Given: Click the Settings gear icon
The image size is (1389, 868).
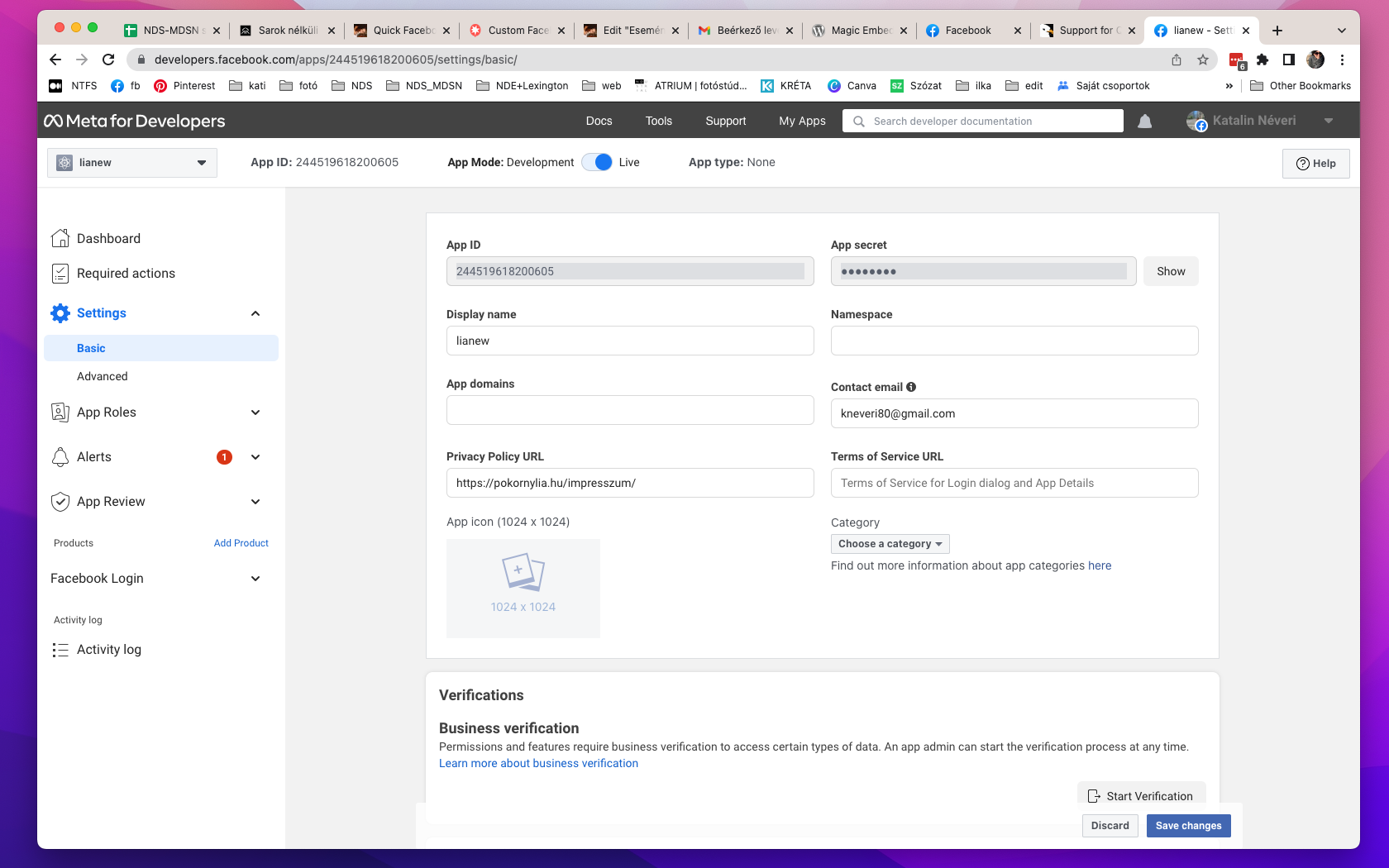Looking at the screenshot, I should coord(60,313).
